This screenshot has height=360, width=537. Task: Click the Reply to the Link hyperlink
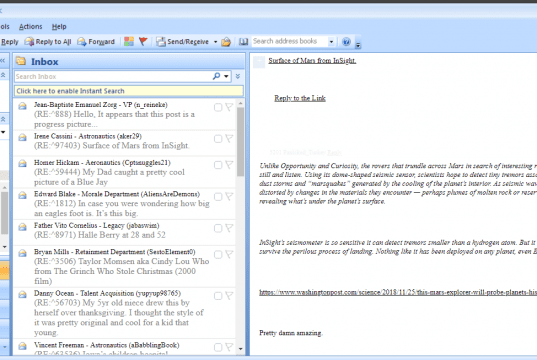[300, 98]
